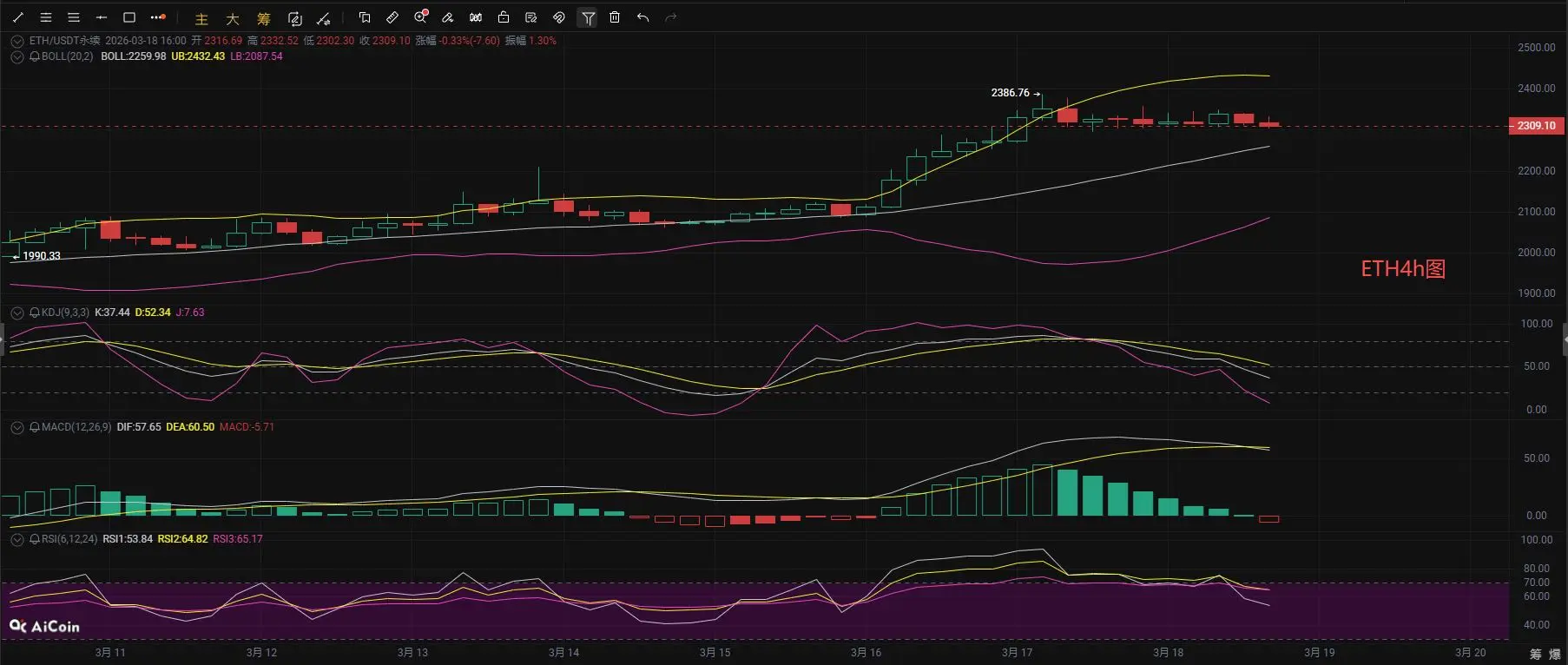Click the trash icon to delete drawings

(x=615, y=17)
